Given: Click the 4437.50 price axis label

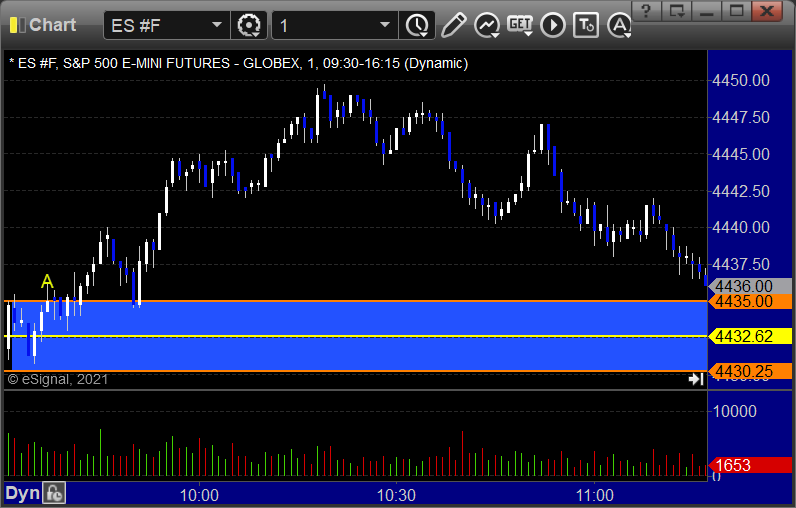Looking at the screenshot, I should point(741,264).
